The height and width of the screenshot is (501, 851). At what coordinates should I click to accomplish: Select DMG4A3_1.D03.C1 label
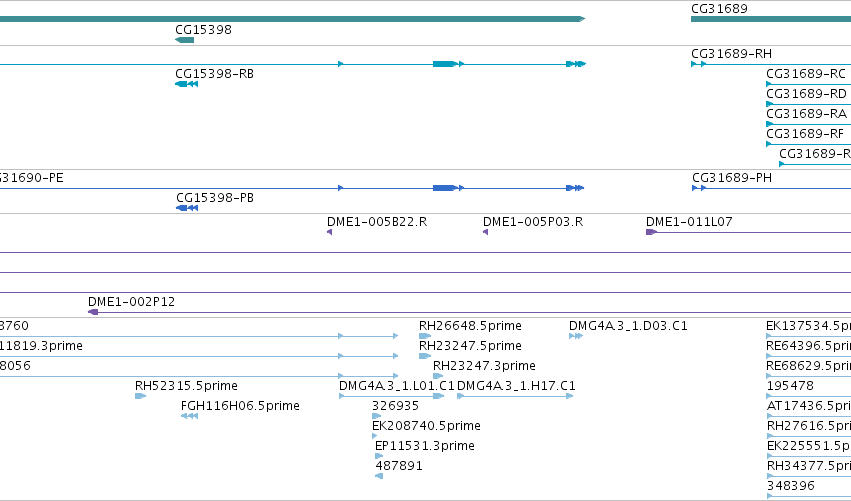[x=628, y=326]
